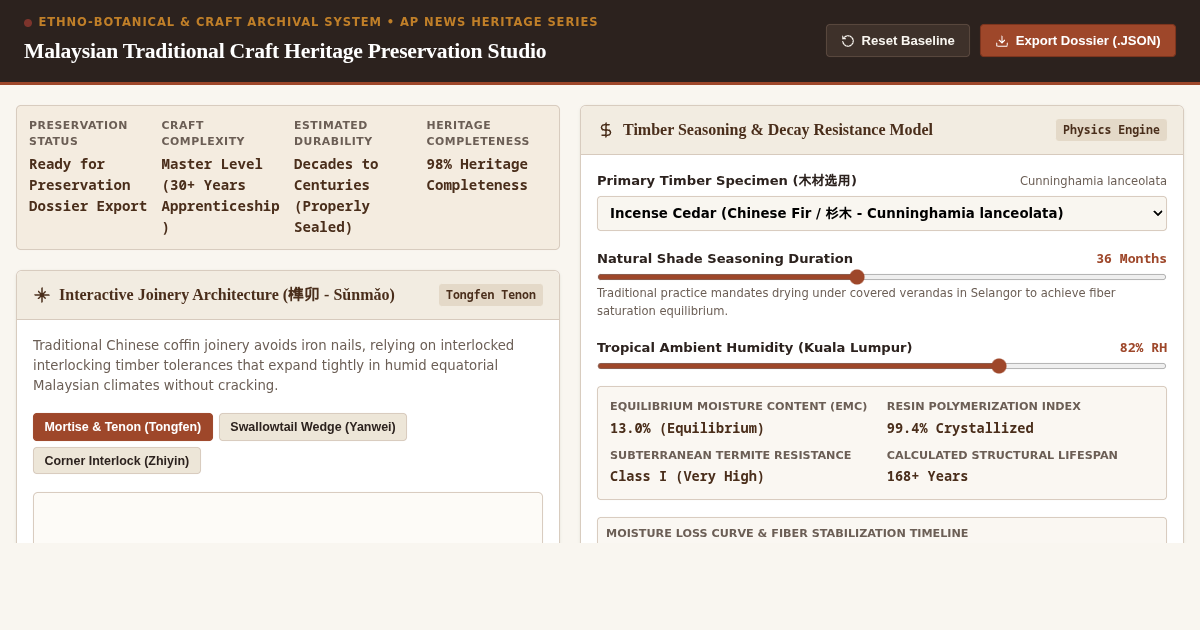
Task: Click '99.4% Crystallized' resin index value
Action: [x=960, y=428]
